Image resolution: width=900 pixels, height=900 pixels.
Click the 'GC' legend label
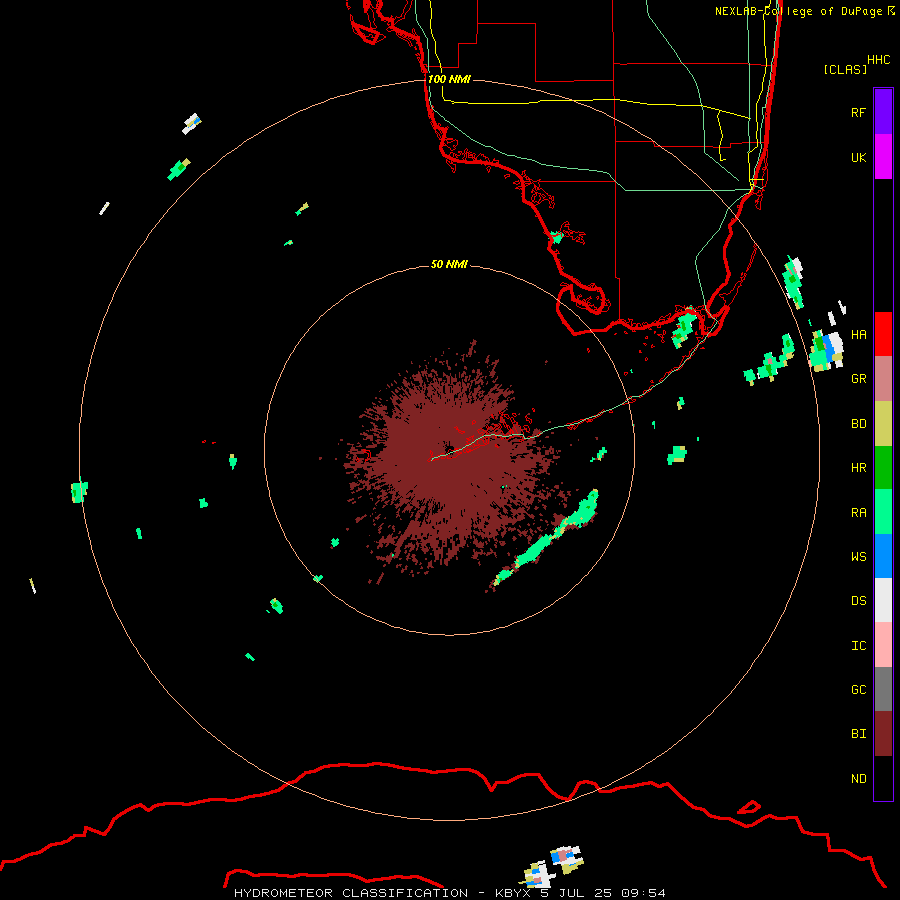point(858,689)
